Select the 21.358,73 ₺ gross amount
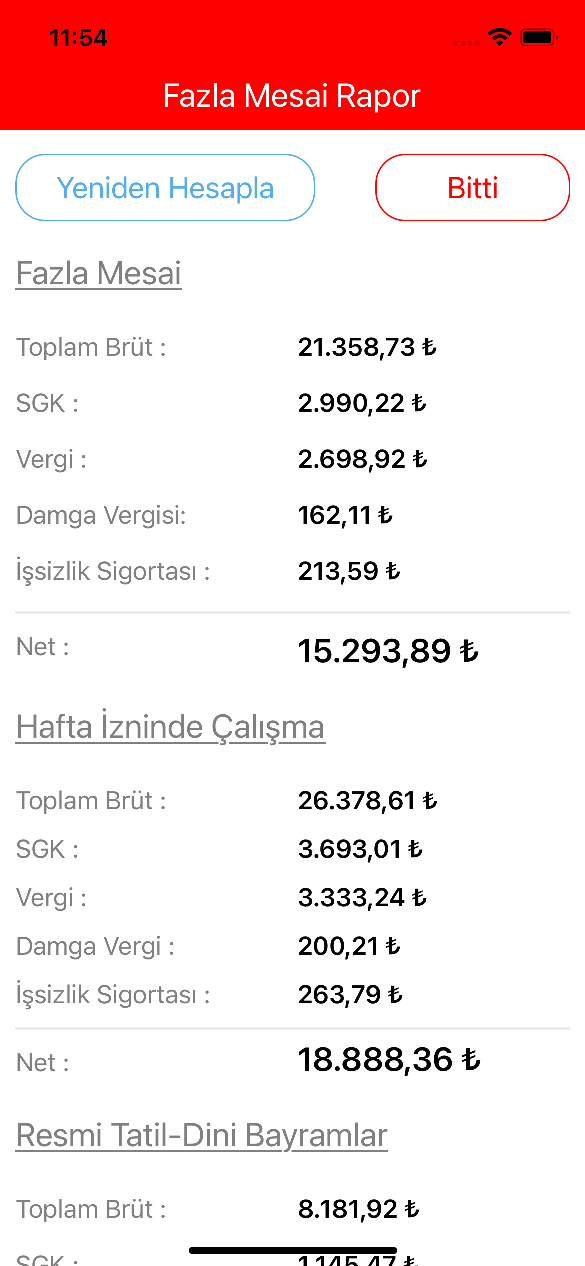585x1266 pixels. (367, 348)
